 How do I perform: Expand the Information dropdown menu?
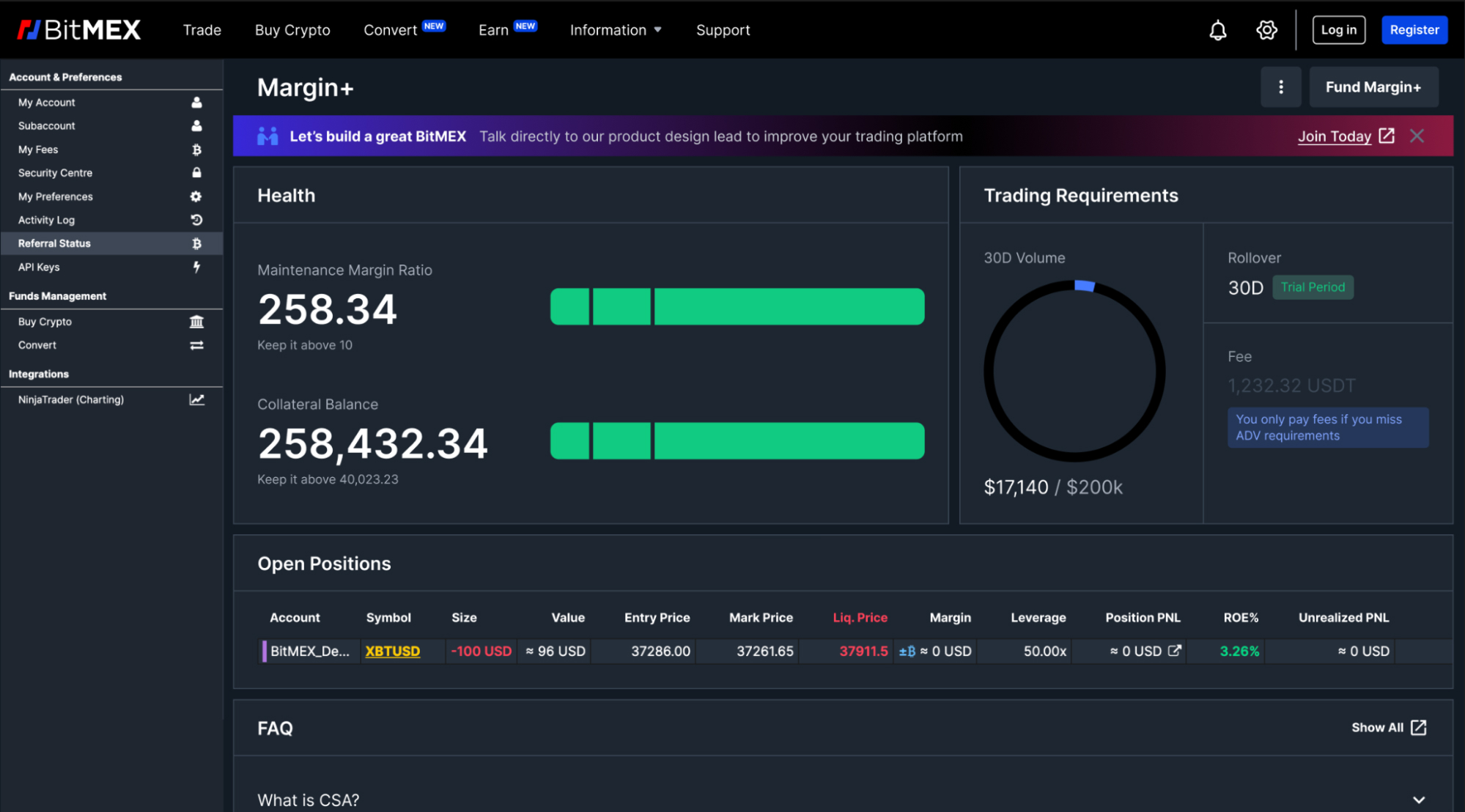coord(616,30)
